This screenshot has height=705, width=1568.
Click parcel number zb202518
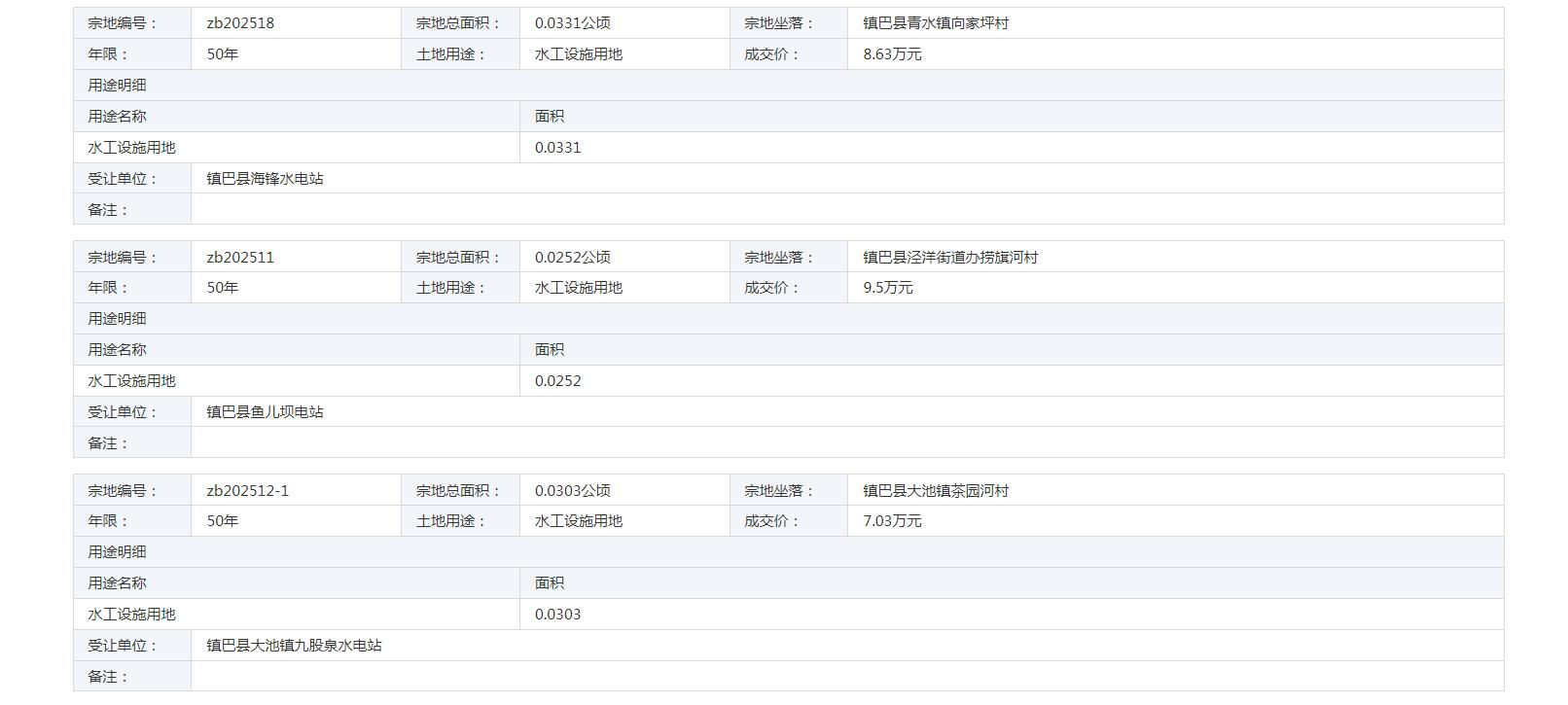(x=240, y=23)
